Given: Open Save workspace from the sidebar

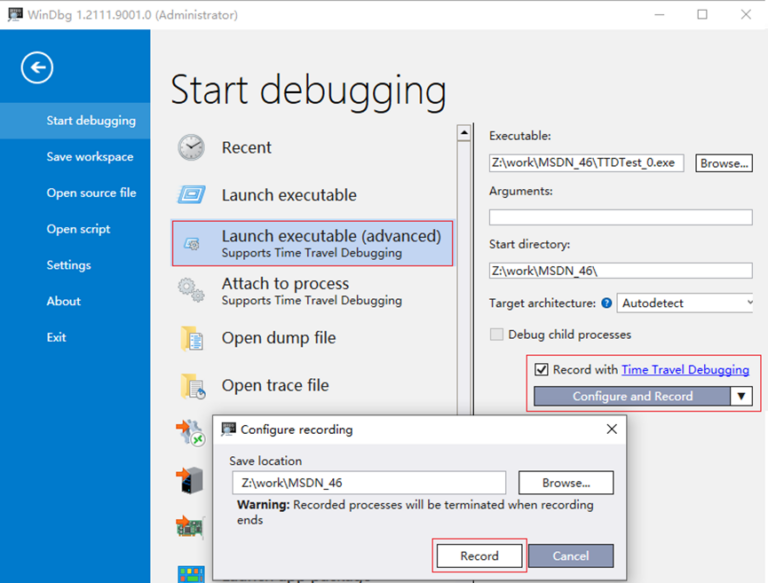Looking at the screenshot, I should [90, 157].
